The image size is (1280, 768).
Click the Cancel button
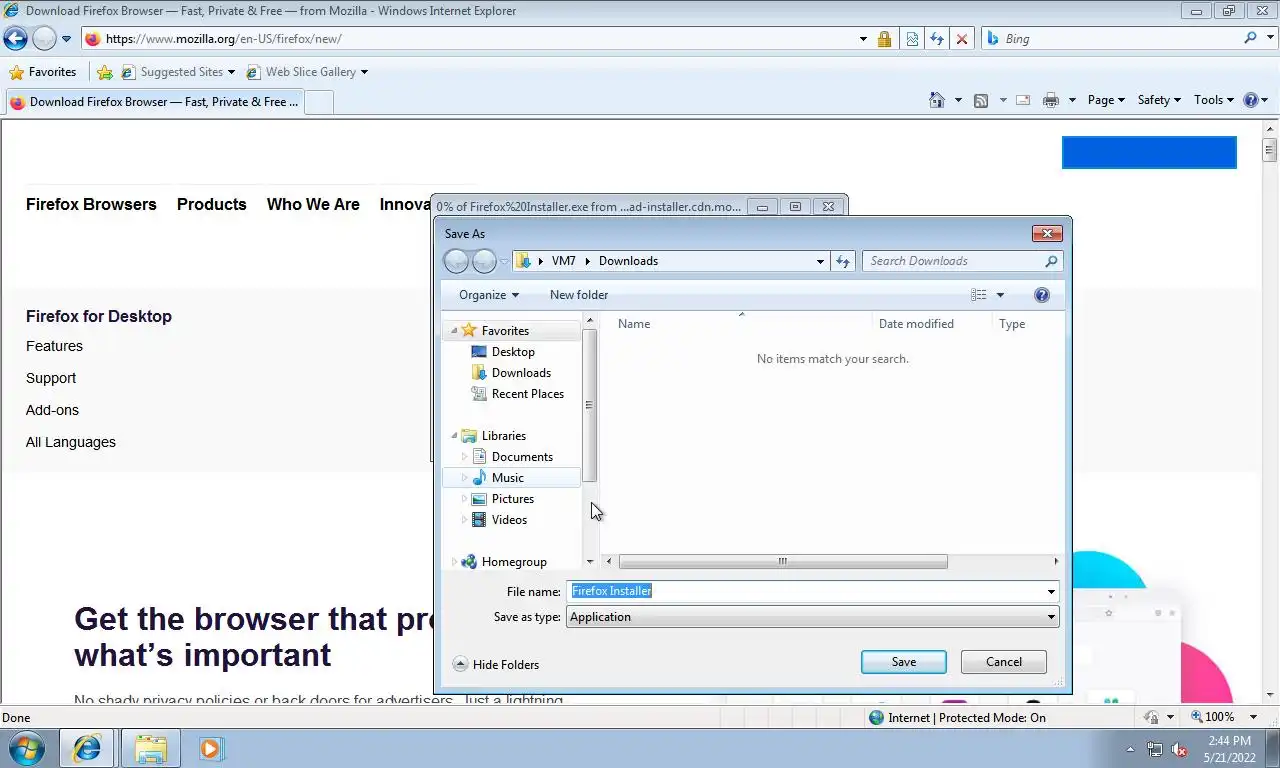coord(1004,662)
